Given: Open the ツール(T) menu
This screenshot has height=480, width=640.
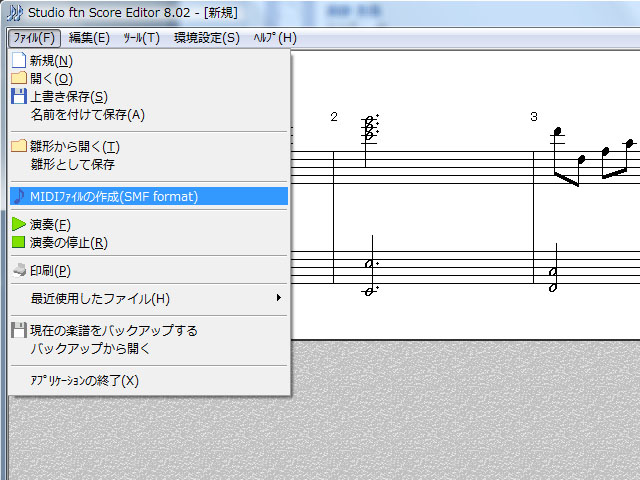Looking at the screenshot, I should coord(141,38).
